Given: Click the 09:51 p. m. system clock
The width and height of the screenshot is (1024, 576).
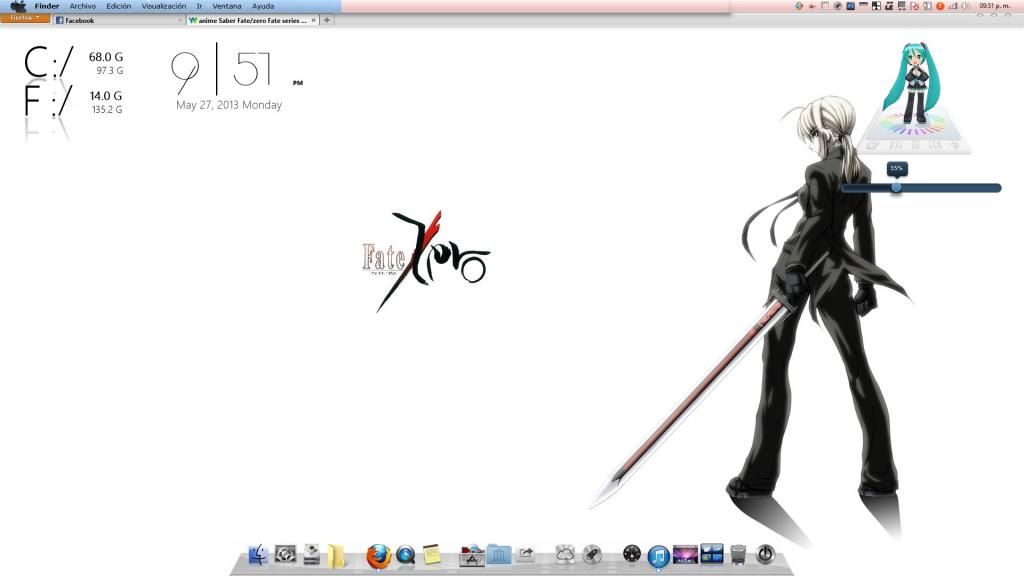Looking at the screenshot, I should [995, 6].
